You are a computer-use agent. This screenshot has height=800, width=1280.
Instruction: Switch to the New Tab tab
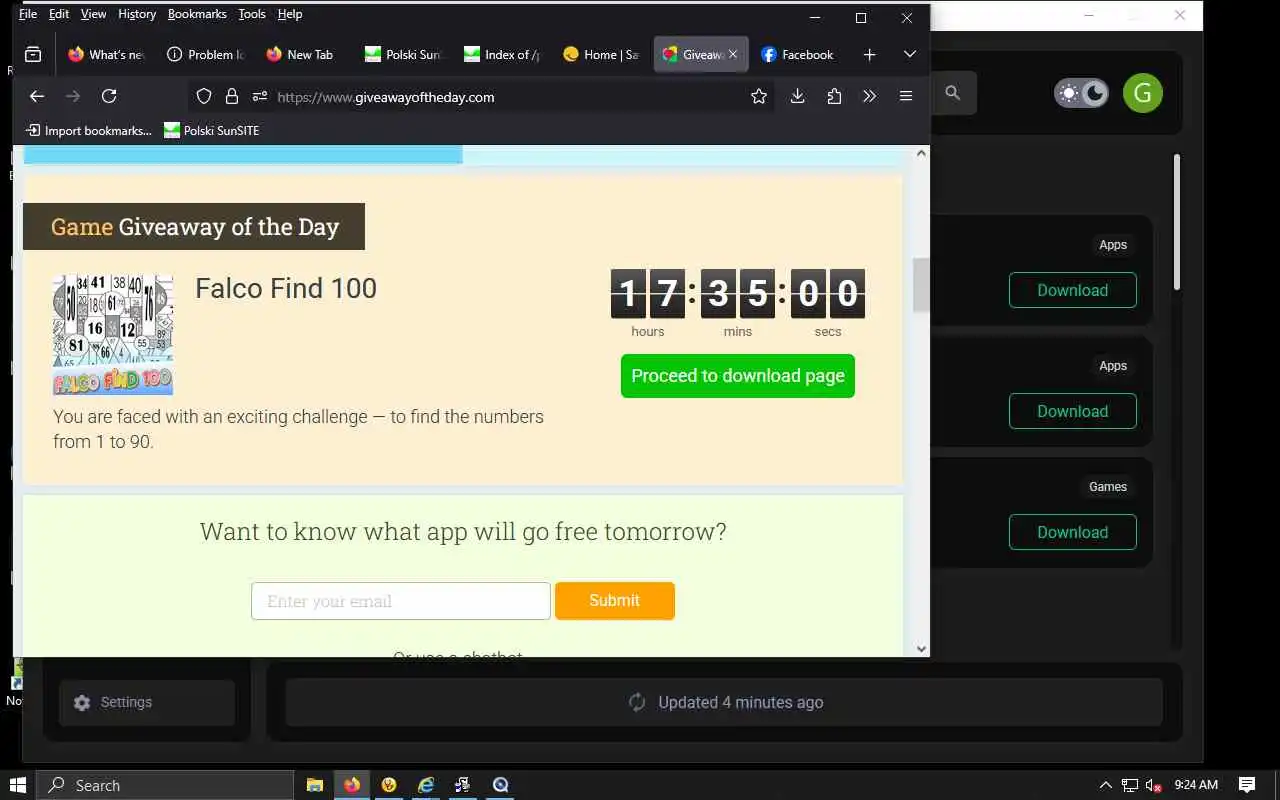(x=304, y=55)
